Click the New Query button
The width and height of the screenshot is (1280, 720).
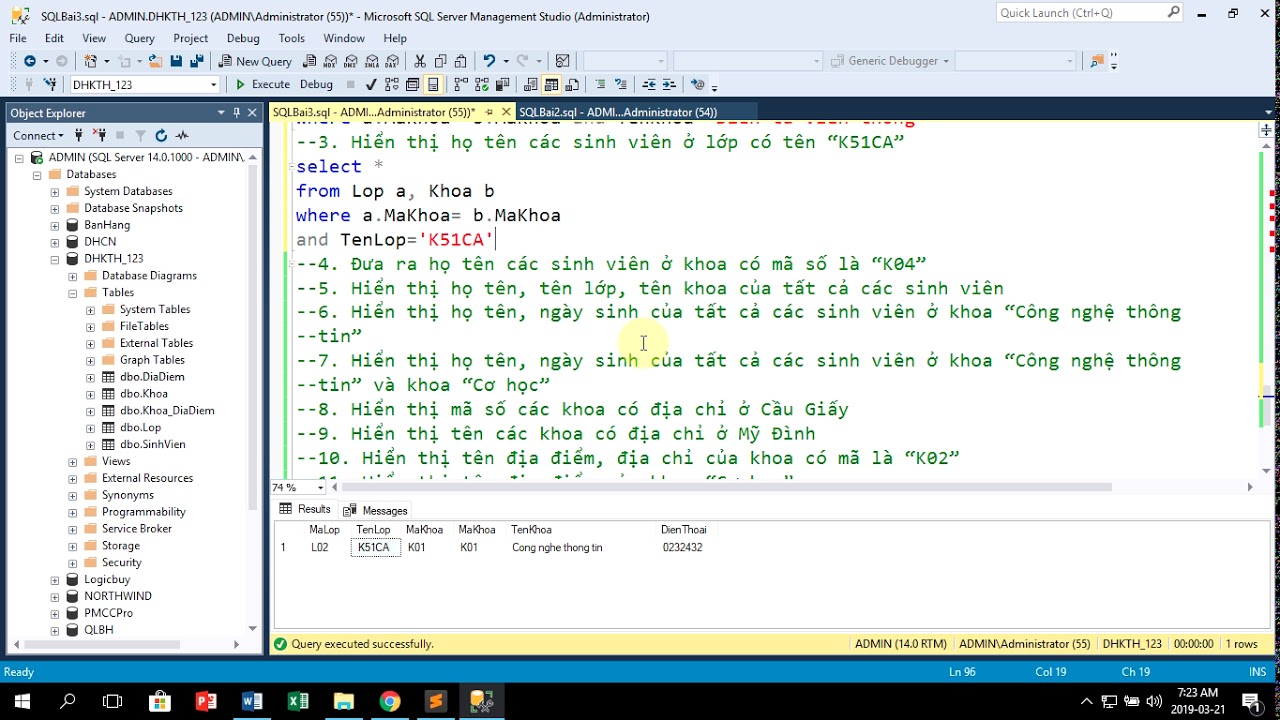pyautogui.click(x=256, y=61)
